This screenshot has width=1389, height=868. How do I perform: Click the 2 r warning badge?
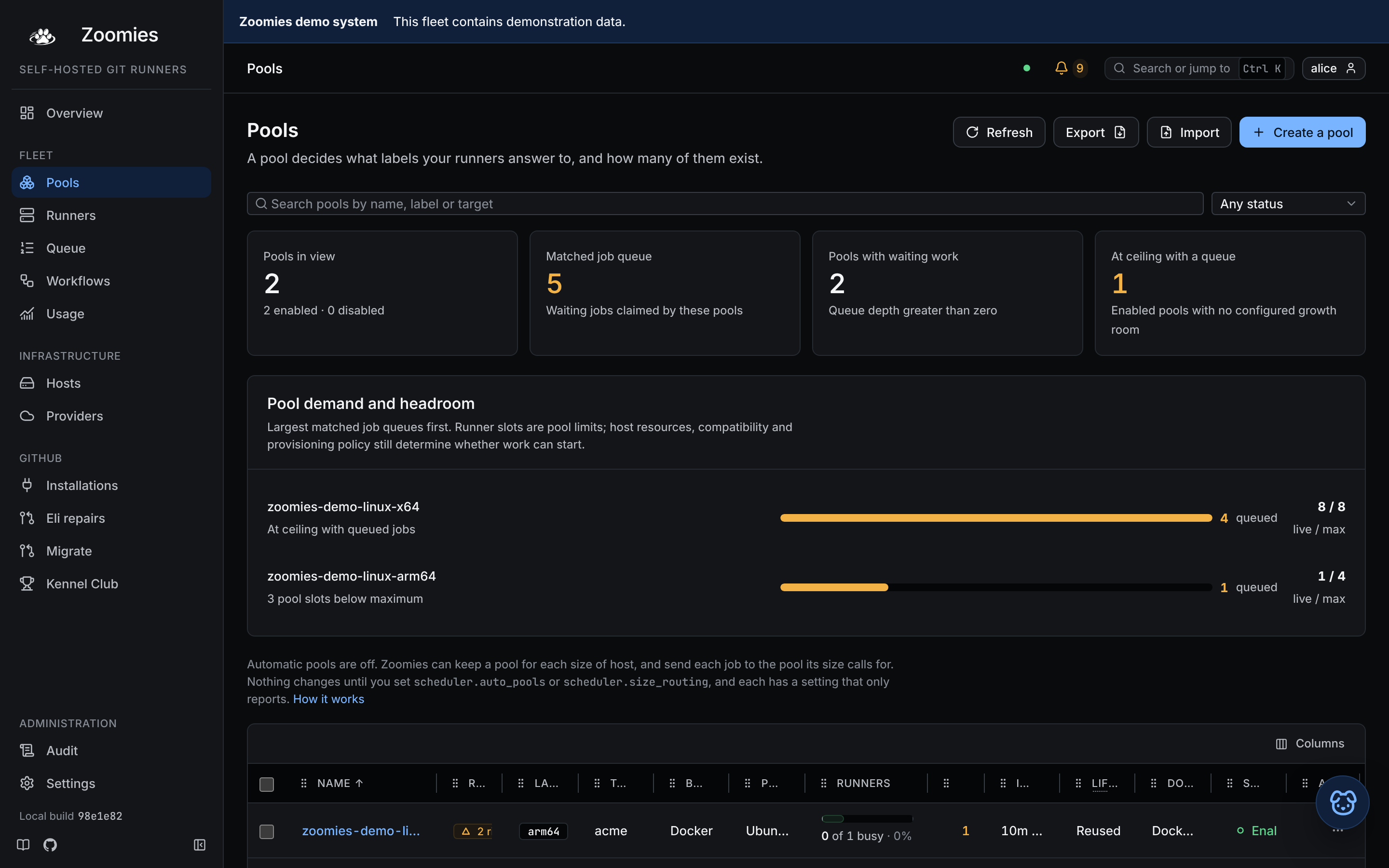(472, 831)
